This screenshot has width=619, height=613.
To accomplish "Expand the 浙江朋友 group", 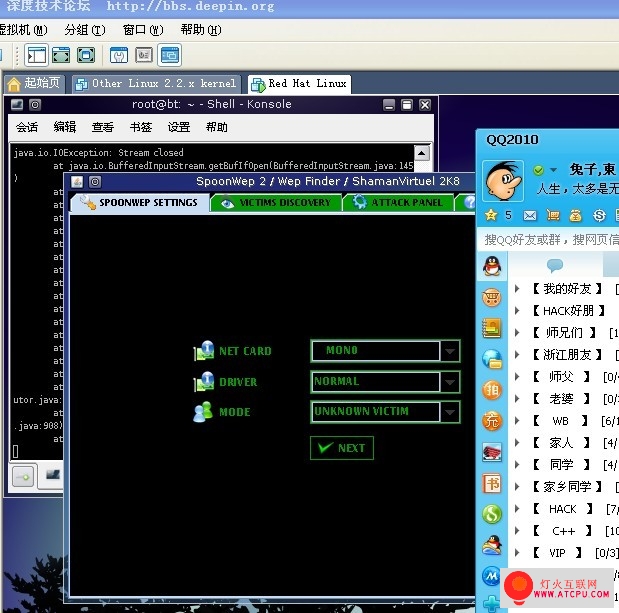I will click(x=517, y=355).
